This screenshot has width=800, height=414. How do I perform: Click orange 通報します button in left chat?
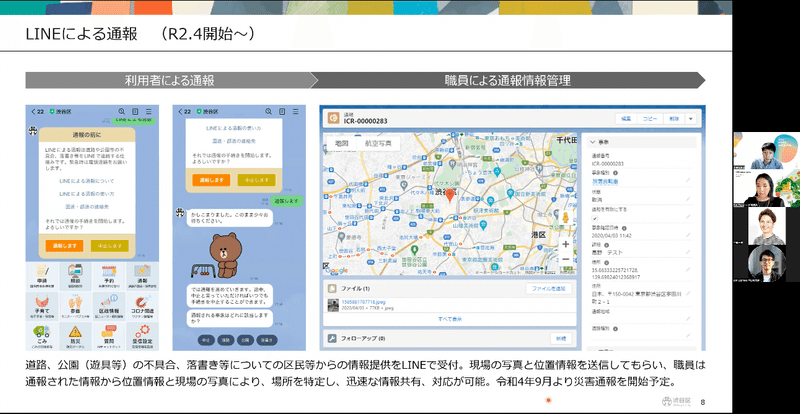64,246
